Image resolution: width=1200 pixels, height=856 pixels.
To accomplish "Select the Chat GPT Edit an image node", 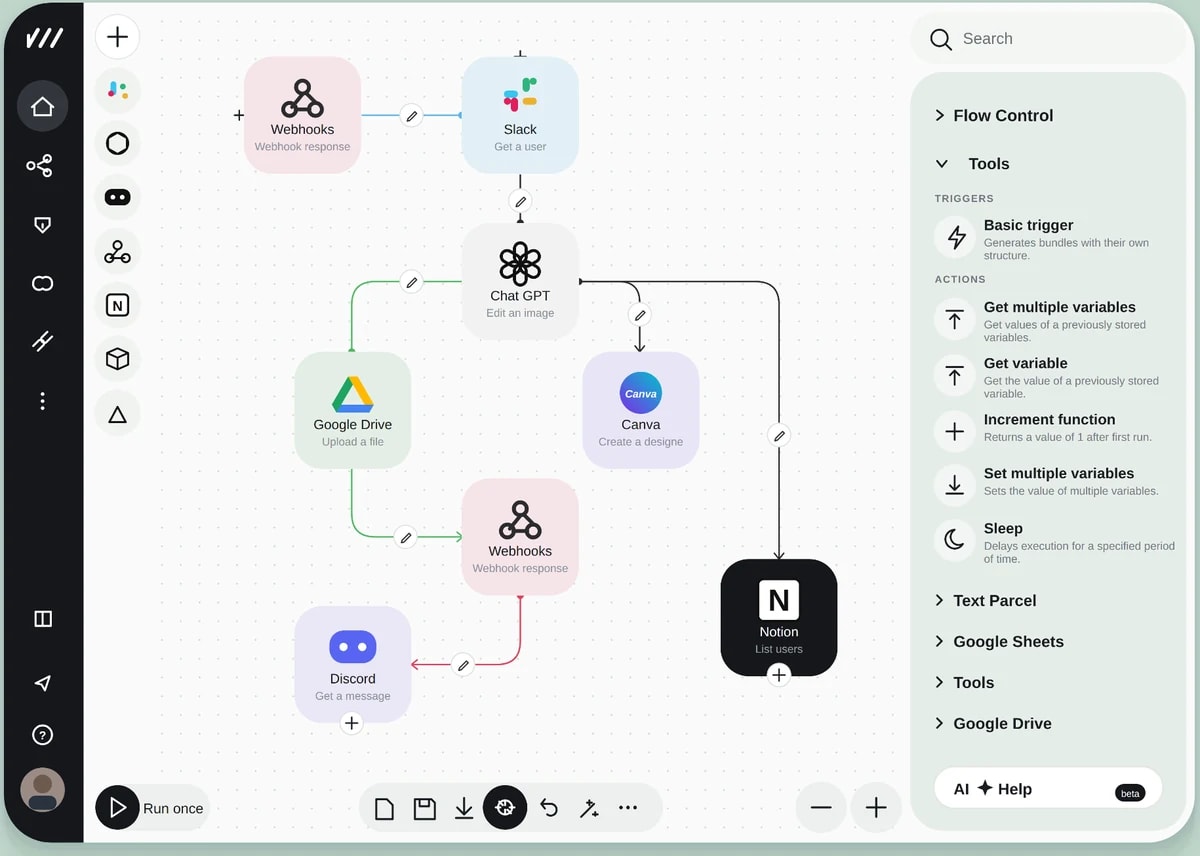I will click(520, 281).
